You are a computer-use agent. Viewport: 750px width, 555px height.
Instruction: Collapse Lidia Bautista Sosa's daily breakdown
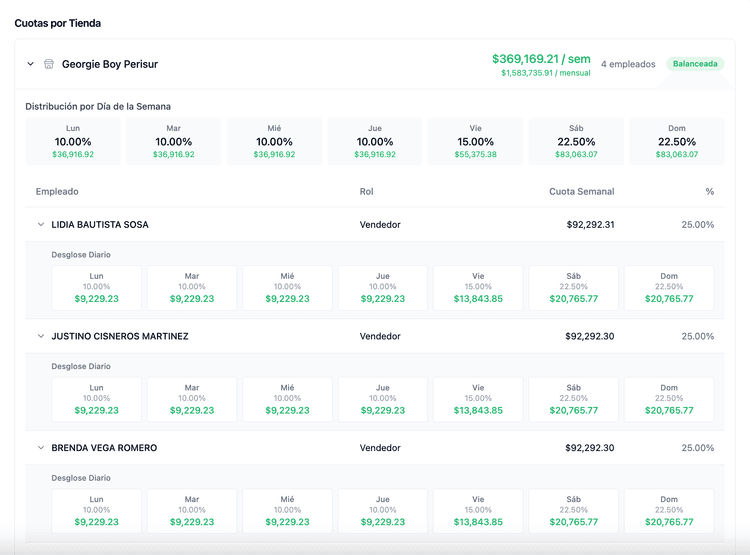[41, 225]
